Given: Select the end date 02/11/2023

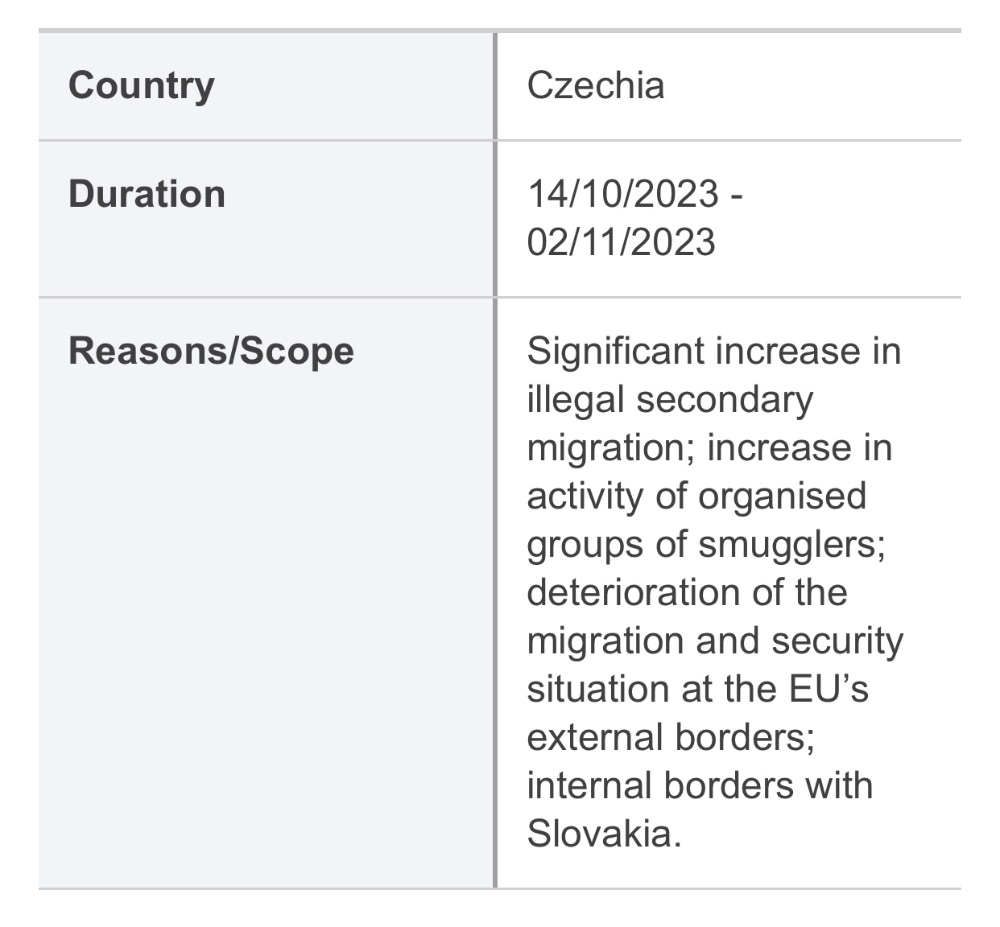Looking at the screenshot, I should click(x=621, y=242).
